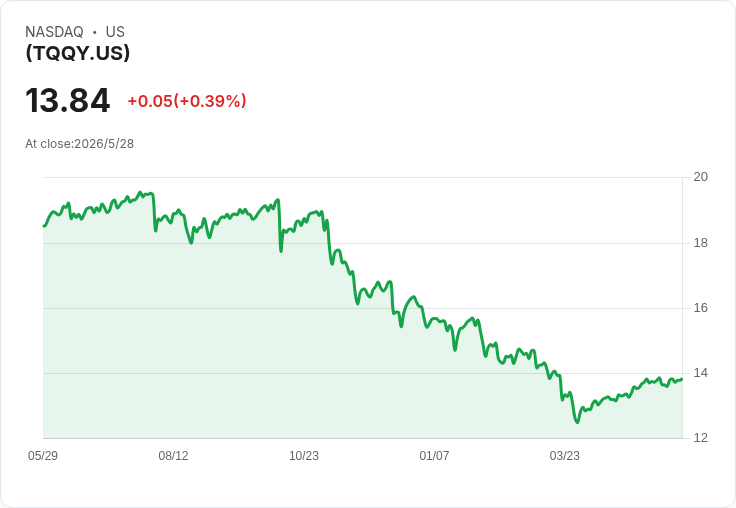Click the 18 y-axis price label
Viewport: 736px width, 508px height.
point(700,243)
